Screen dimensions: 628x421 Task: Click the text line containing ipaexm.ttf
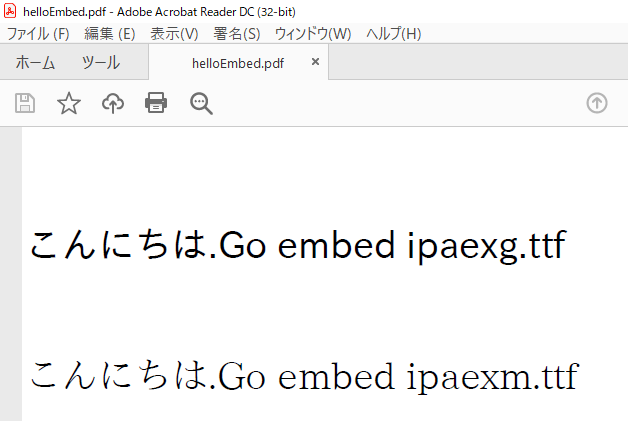pyautogui.click(x=304, y=376)
